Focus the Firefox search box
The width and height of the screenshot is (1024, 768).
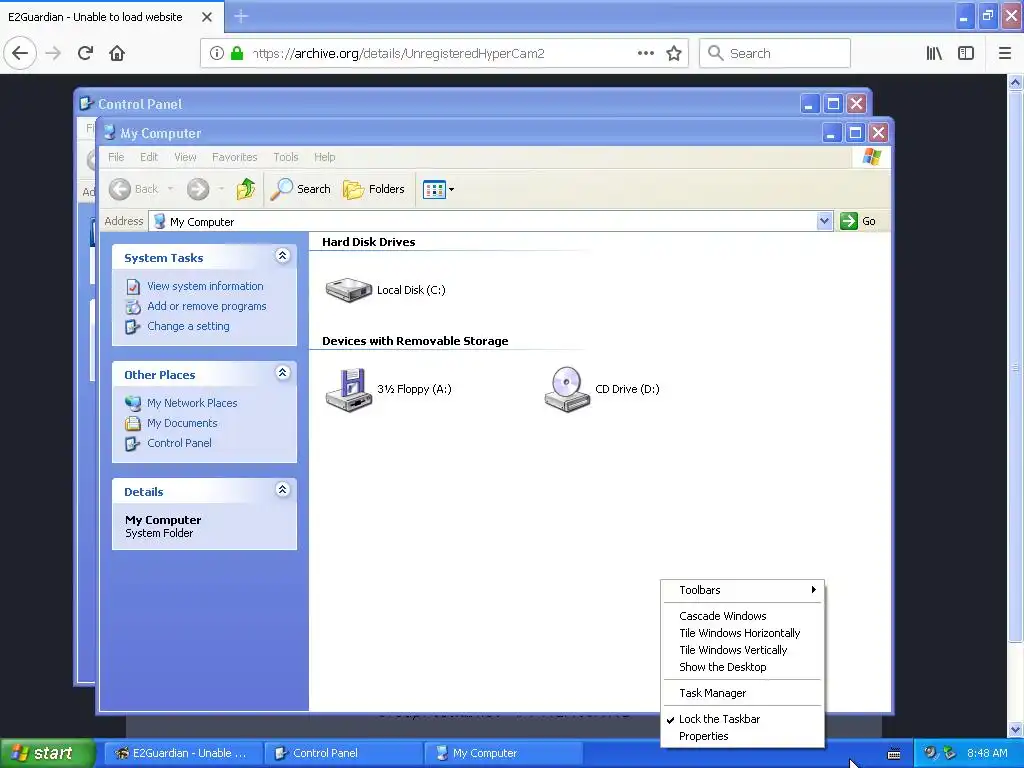pos(775,54)
